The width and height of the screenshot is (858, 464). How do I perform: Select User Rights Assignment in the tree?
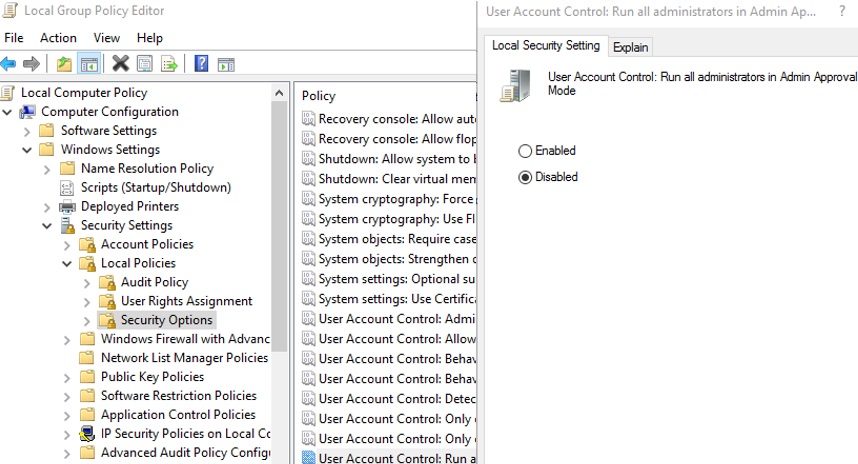point(186,301)
